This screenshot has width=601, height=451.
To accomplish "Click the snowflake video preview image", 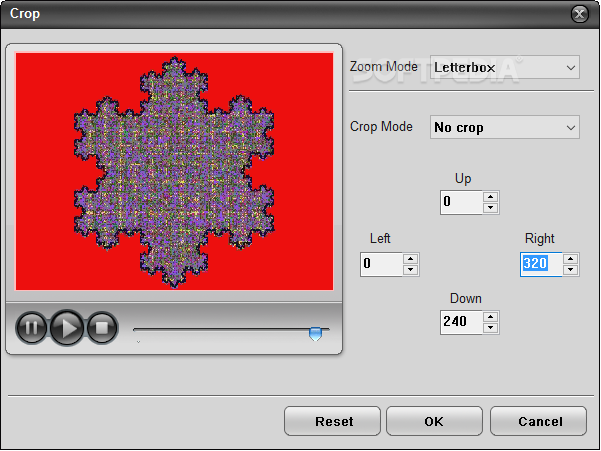I will click(x=174, y=172).
